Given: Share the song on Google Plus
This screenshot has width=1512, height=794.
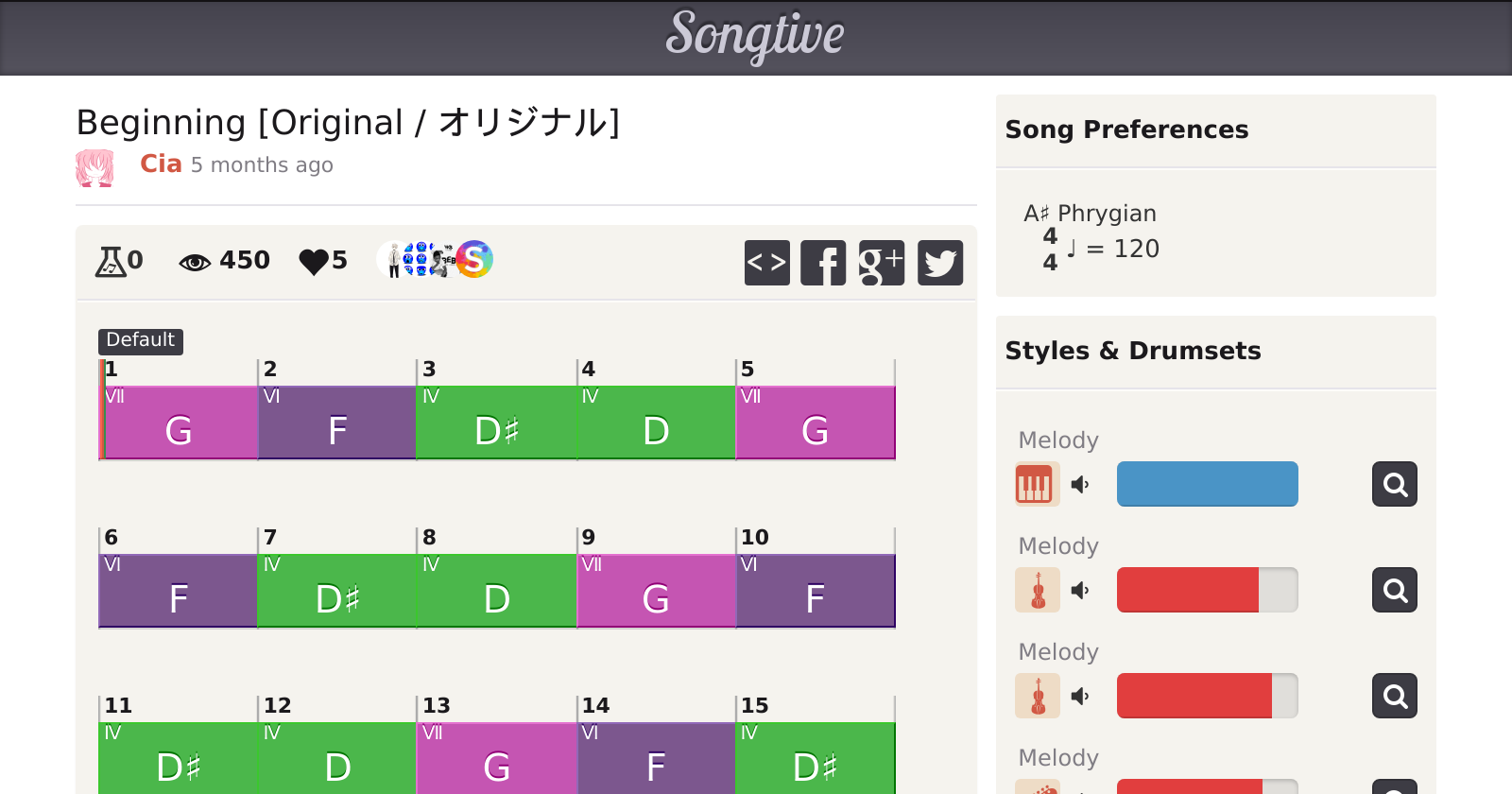Looking at the screenshot, I should click(881, 263).
